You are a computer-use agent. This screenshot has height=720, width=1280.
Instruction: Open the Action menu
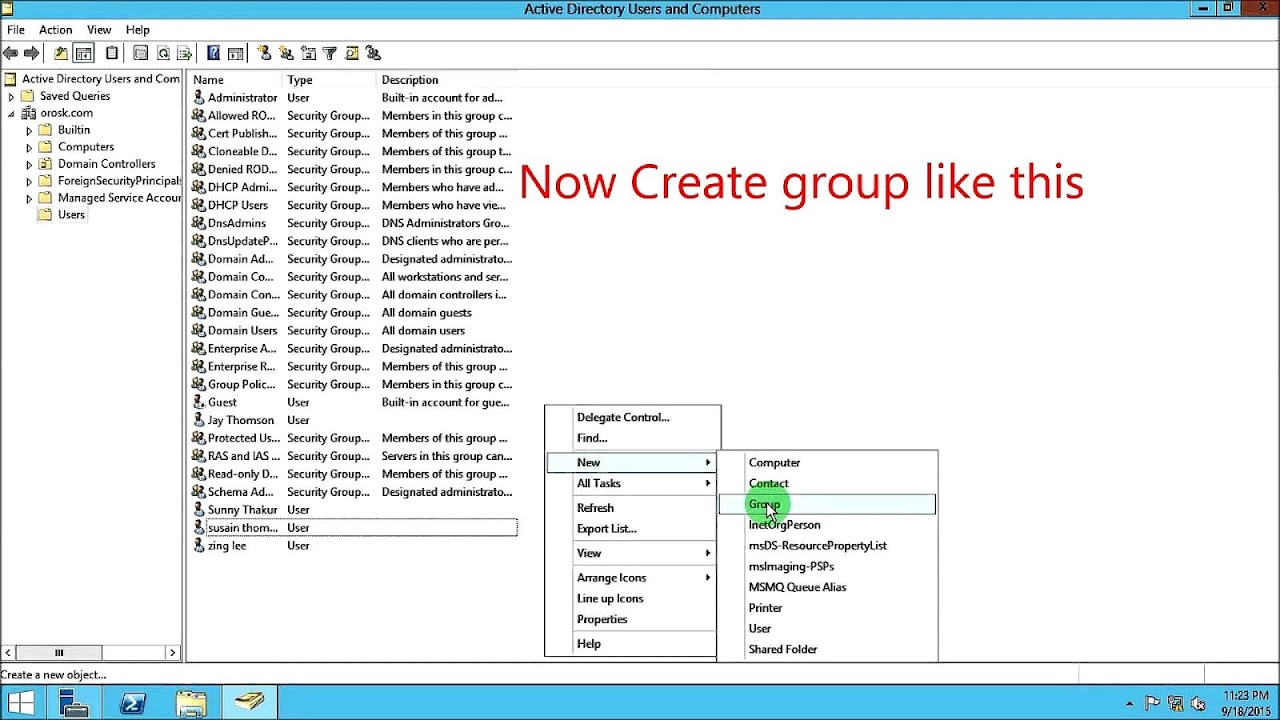(55, 29)
